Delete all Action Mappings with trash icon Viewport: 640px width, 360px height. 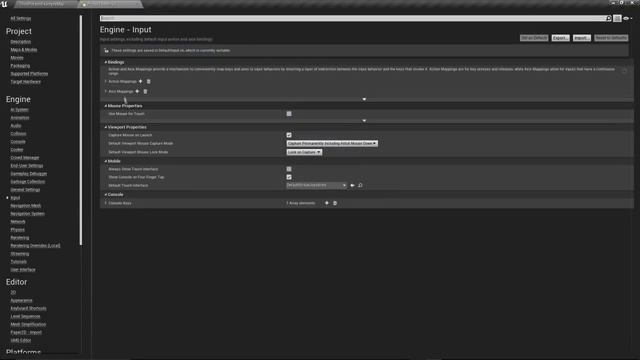(148, 81)
